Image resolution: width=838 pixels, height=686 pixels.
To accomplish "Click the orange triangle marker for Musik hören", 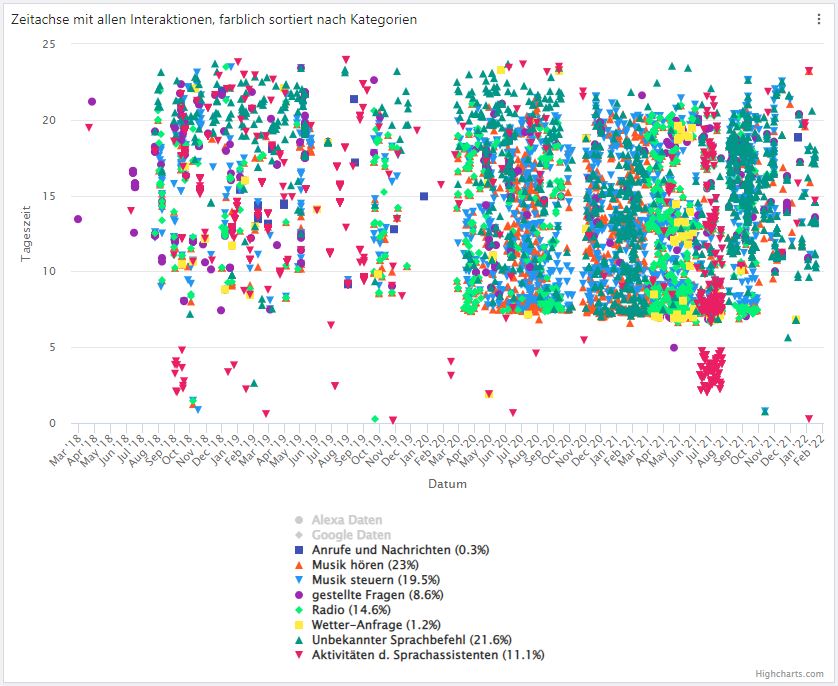I will (299, 565).
